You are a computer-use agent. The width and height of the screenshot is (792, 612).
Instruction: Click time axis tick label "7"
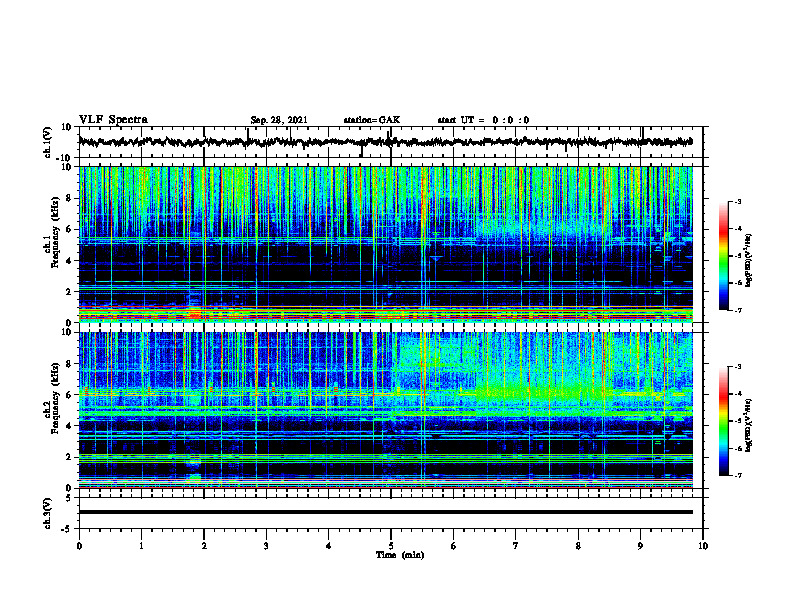516,546
